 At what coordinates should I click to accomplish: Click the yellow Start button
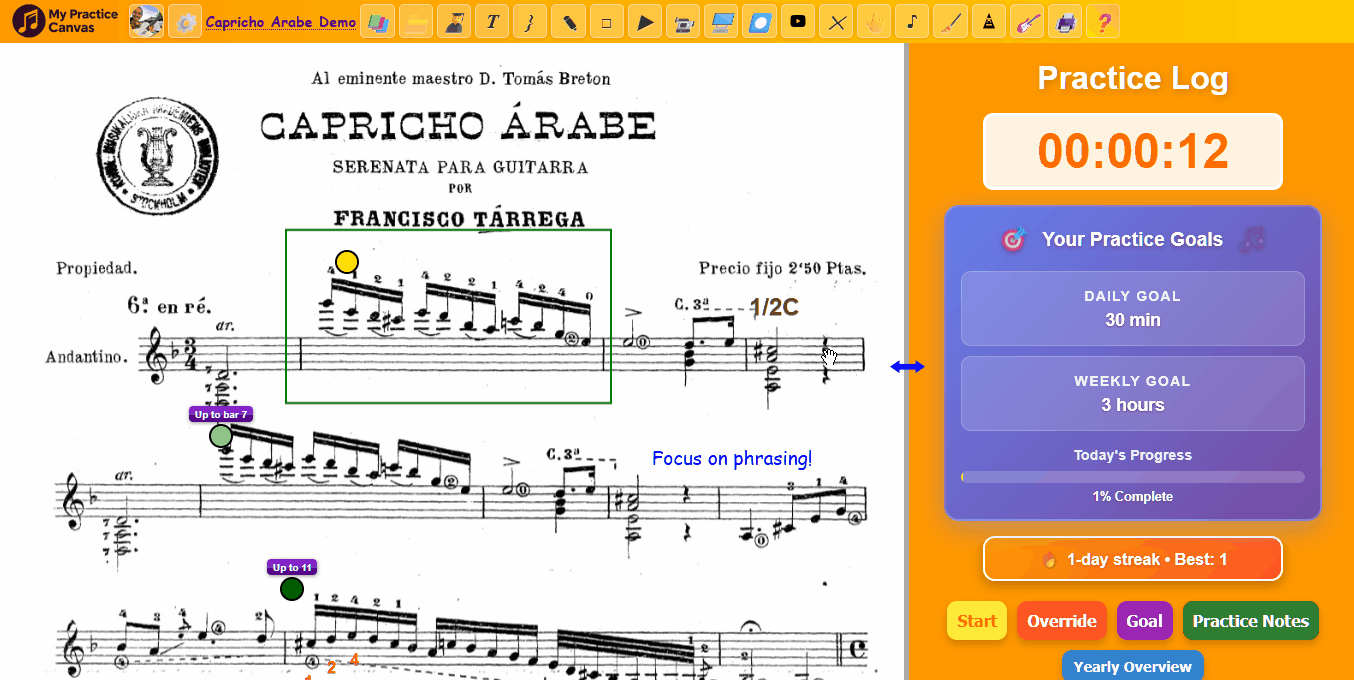(977, 621)
